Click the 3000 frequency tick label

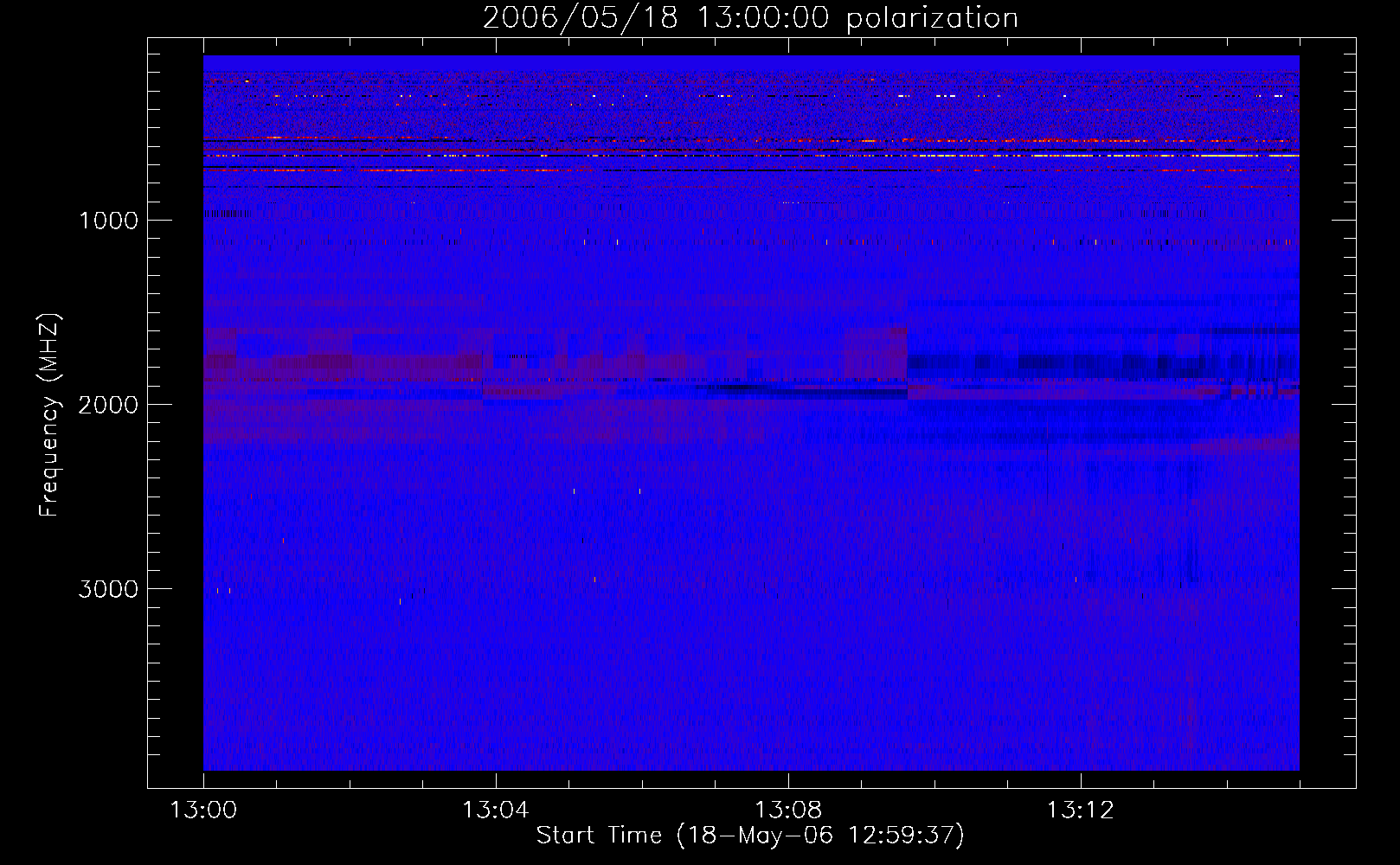point(108,589)
